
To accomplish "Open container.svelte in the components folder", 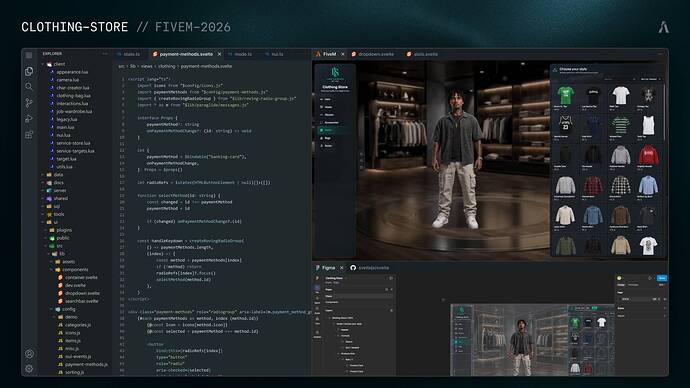I will click(x=81, y=278).
